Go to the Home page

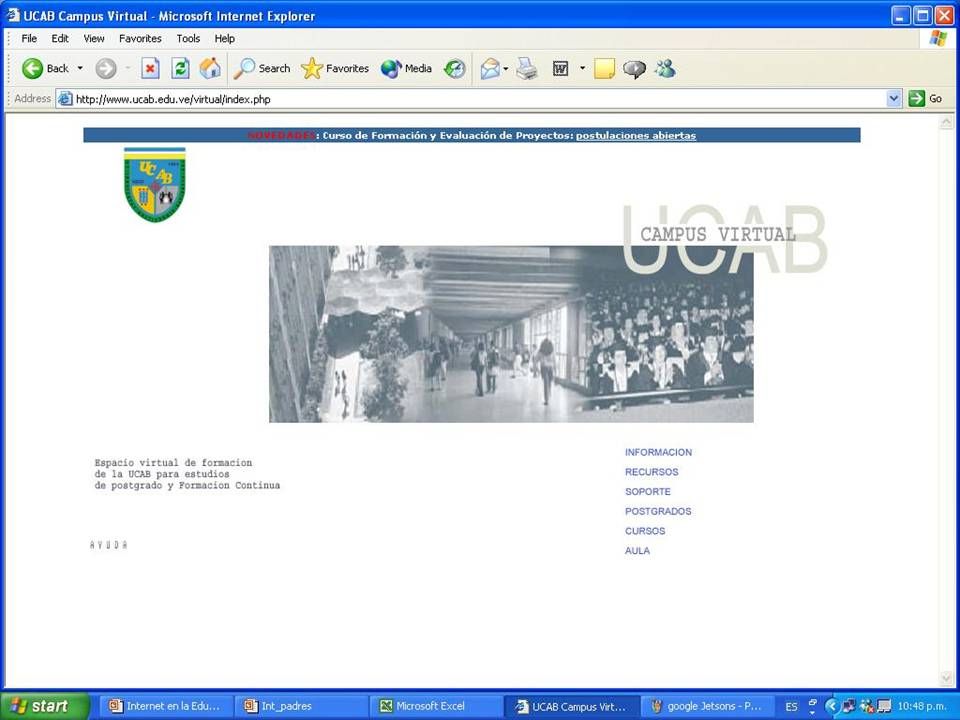(210, 69)
